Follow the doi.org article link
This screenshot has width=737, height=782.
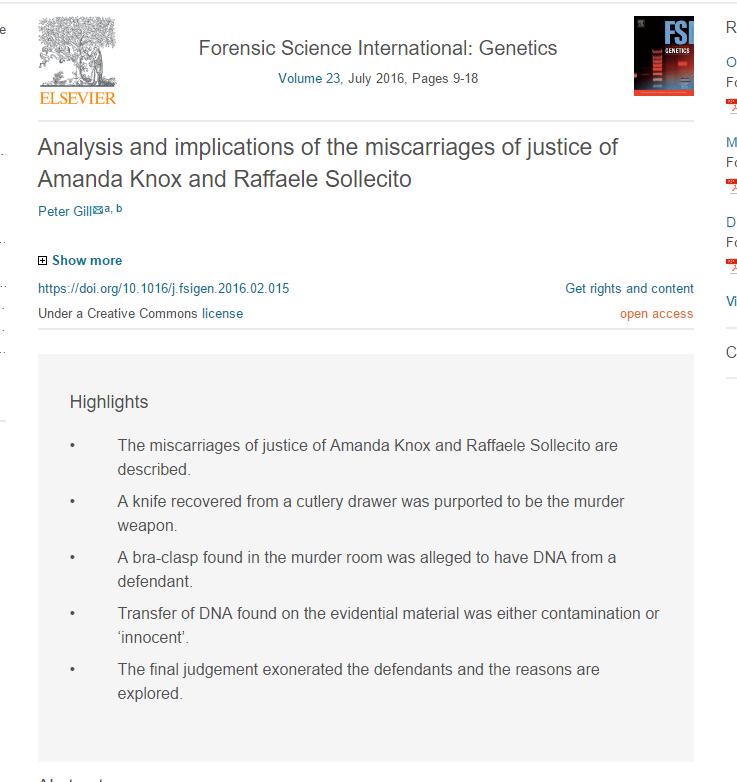click(164, 288)
